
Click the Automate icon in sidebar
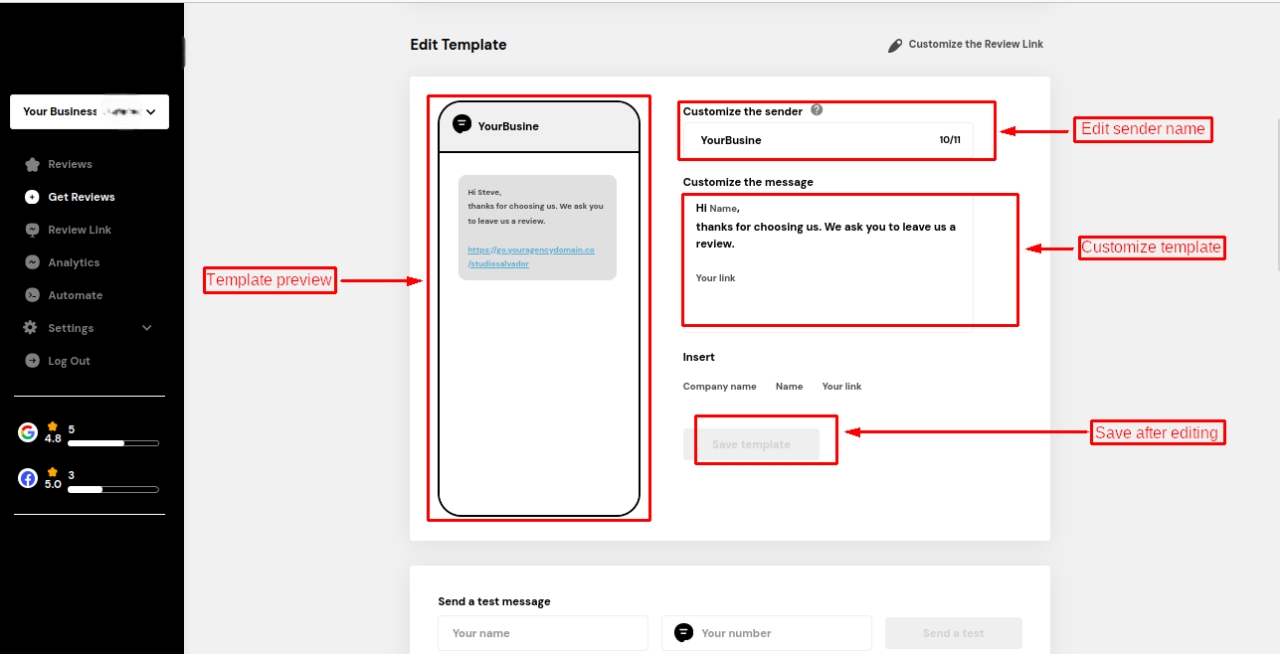pos(32,296)
